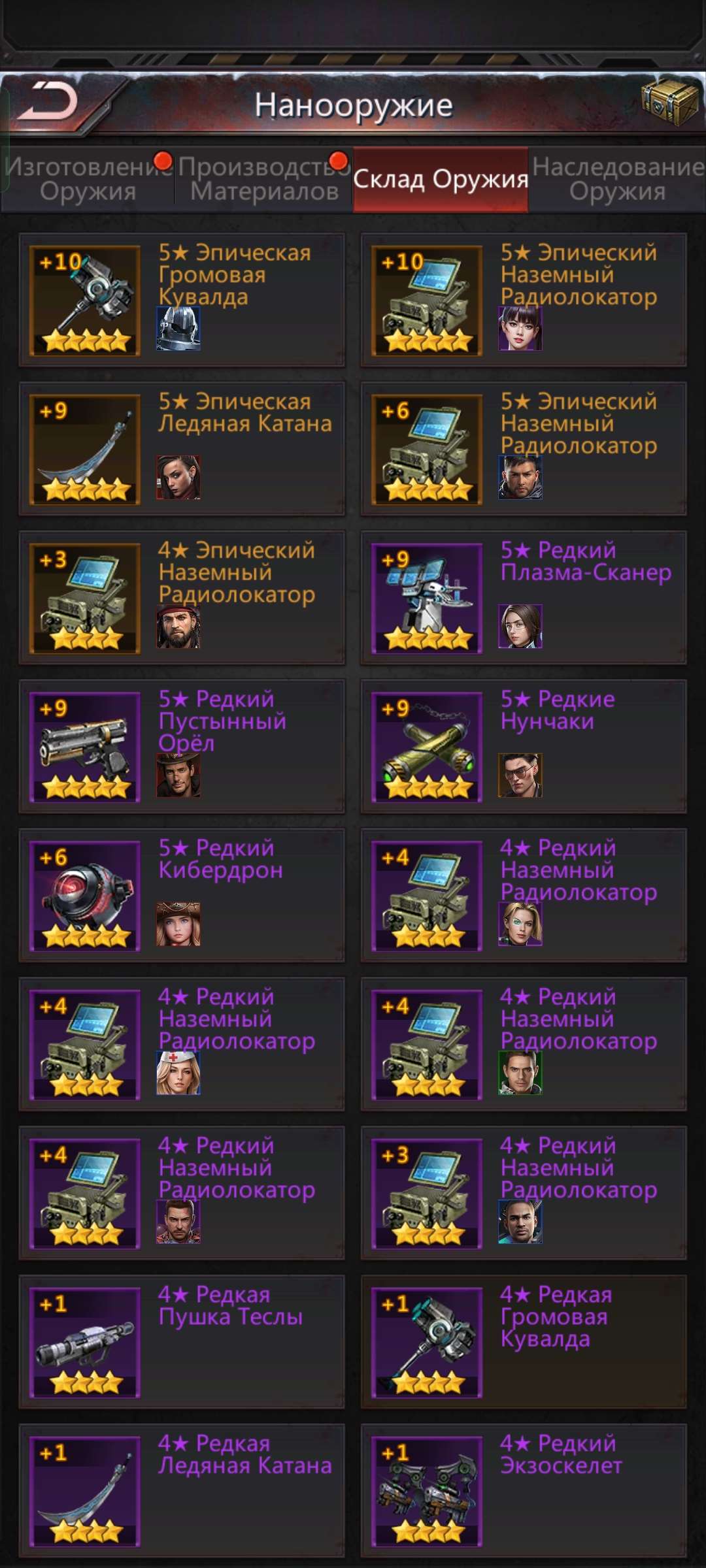
Task: Go to Наследование Оружия tab
Action: pyautogui.click(x=618, y=179)
